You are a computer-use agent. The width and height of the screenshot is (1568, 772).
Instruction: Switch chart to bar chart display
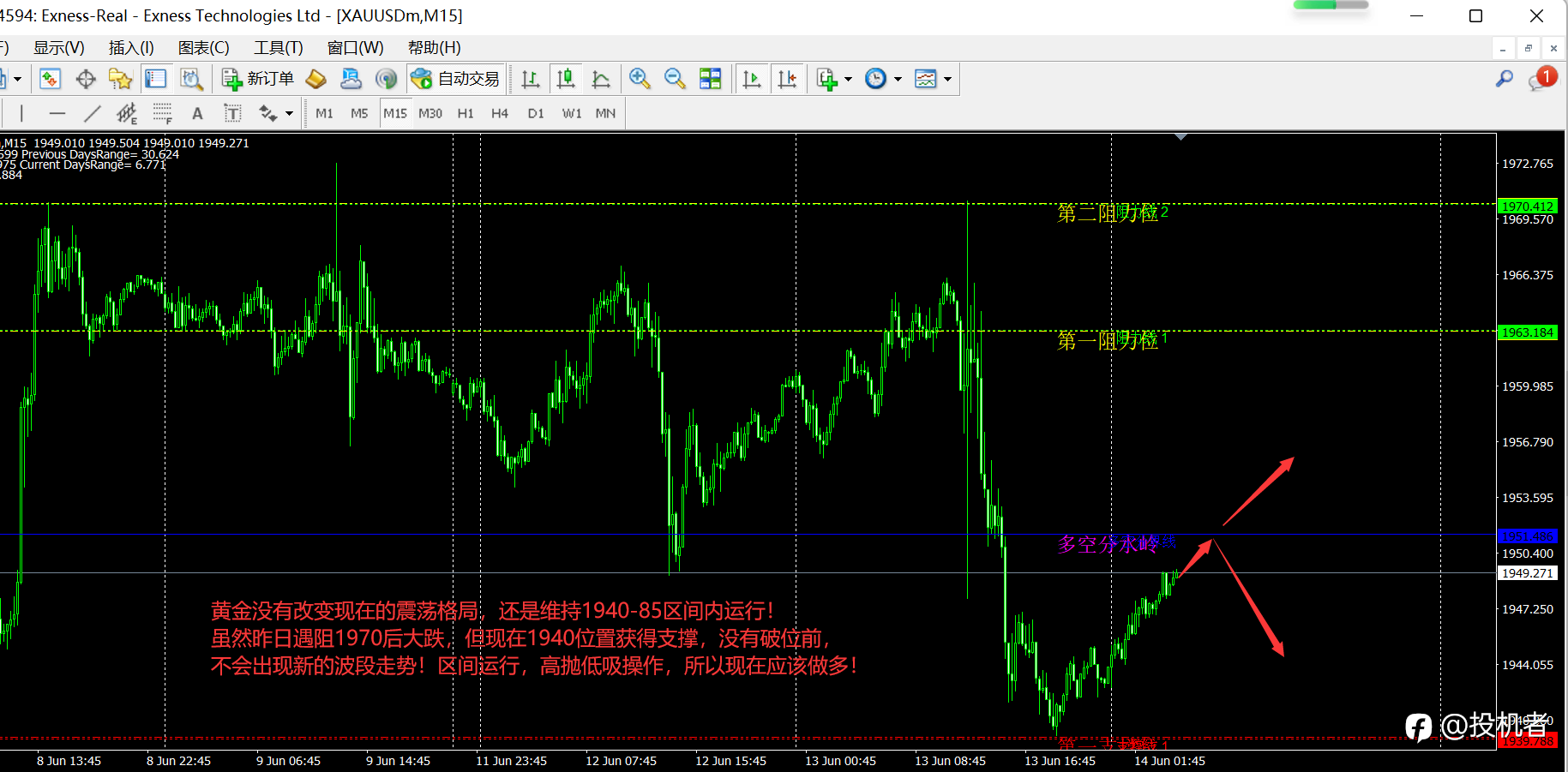(531, 79)
